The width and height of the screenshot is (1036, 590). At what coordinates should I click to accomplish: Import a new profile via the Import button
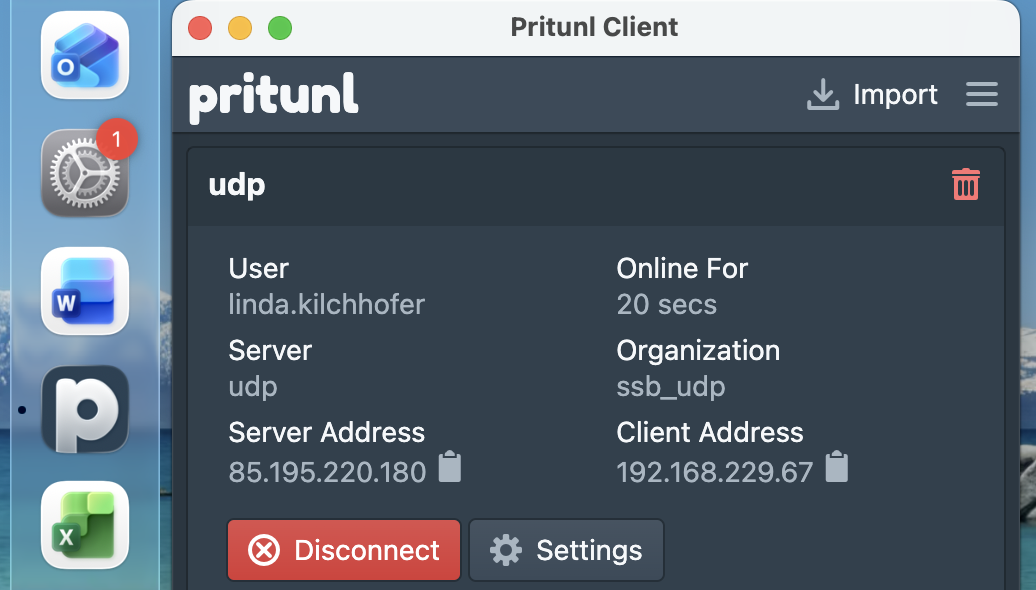[x=872, y=95]
